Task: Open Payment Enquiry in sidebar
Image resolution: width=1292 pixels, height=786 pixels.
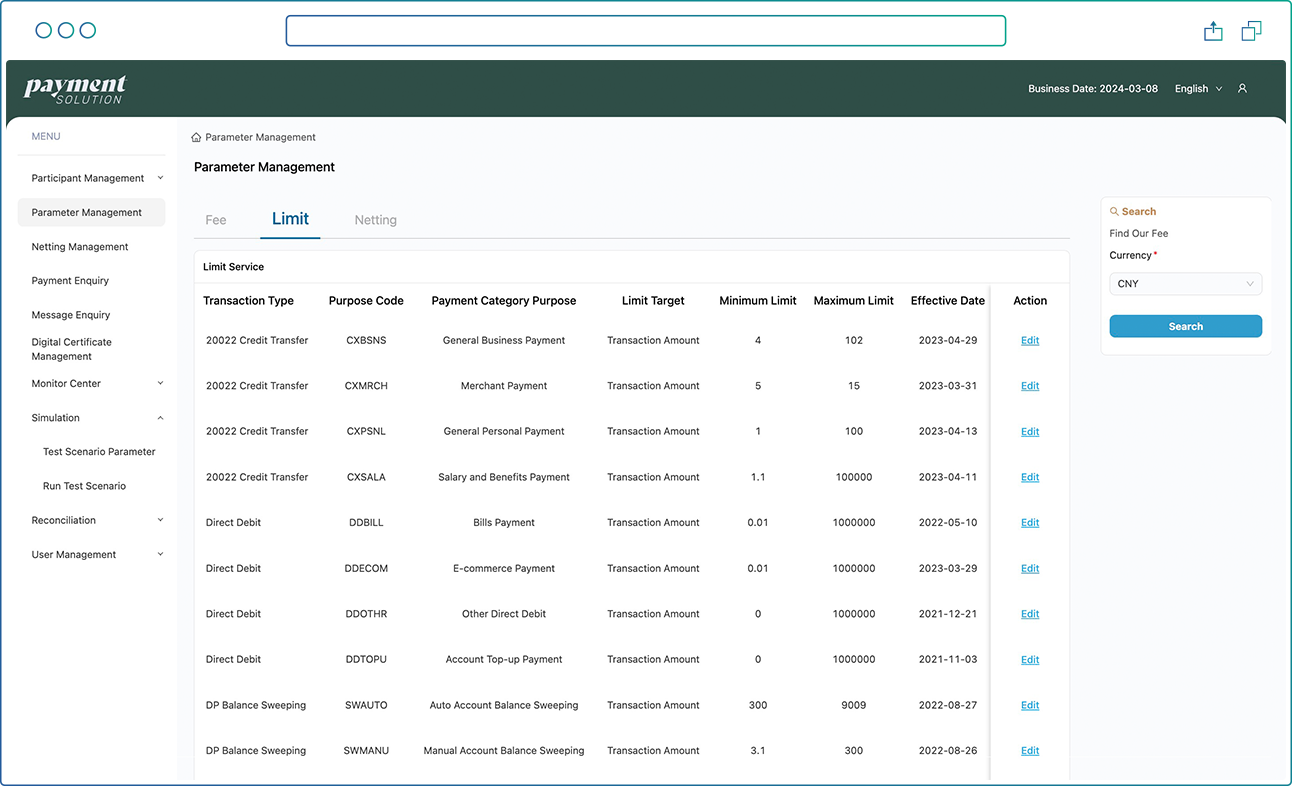Action: [x=70, y=281]
